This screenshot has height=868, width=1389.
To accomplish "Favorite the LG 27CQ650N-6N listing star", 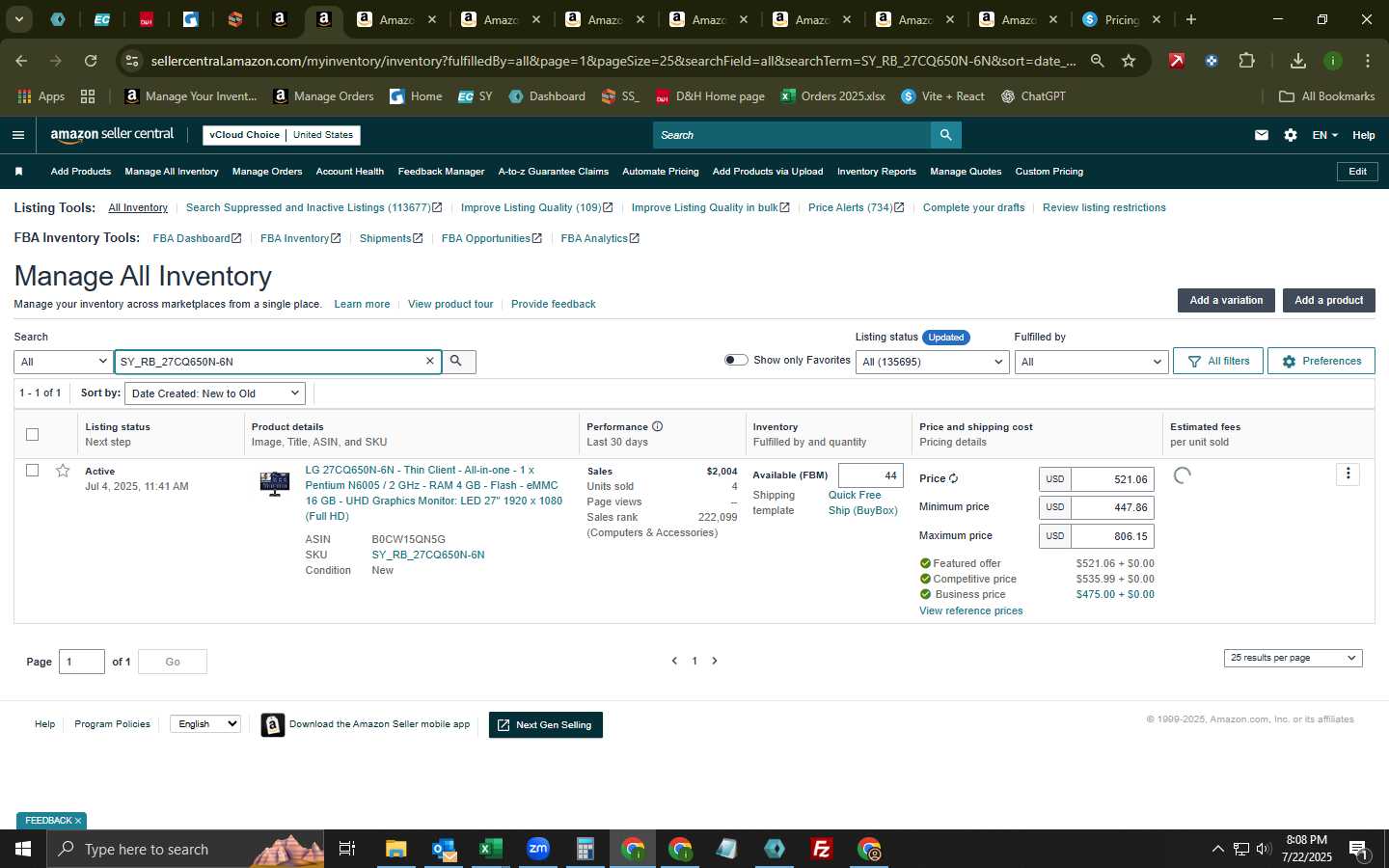I will pyautogui.click(x=63, y=471).
